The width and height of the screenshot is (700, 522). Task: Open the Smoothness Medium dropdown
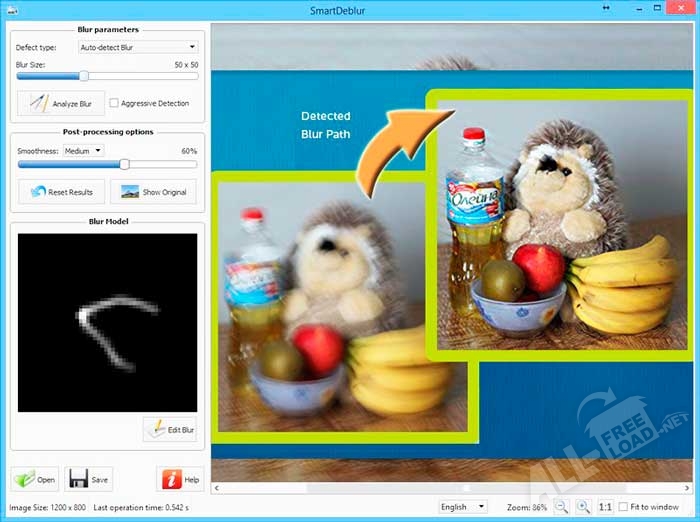click(x=82, y=151)
